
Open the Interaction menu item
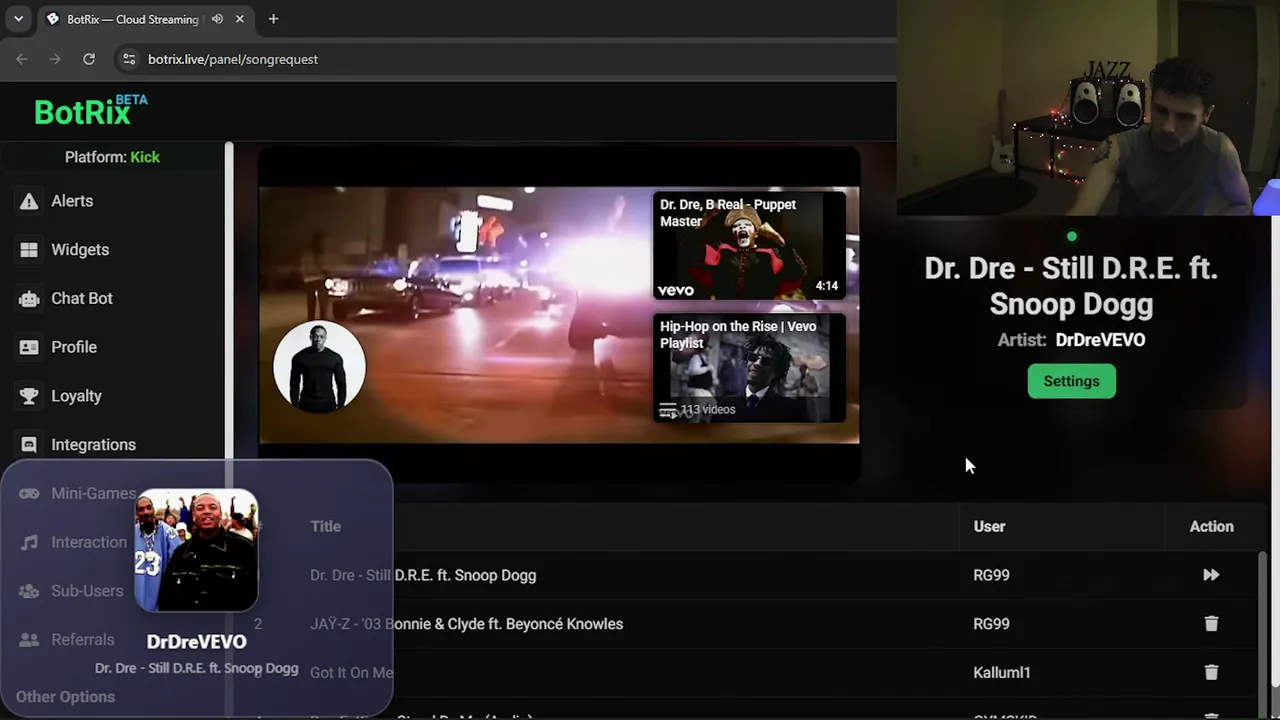pos(75,542)
